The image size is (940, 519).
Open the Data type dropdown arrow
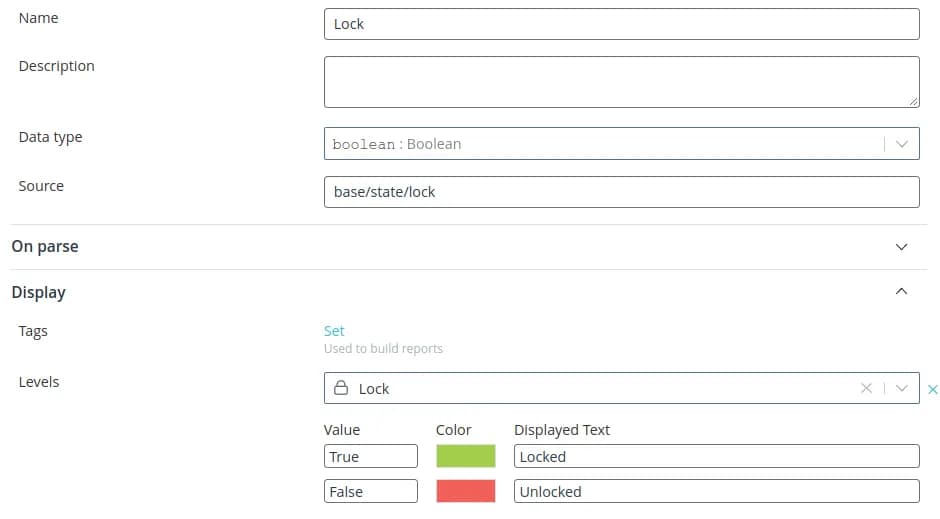pos(901,144)
